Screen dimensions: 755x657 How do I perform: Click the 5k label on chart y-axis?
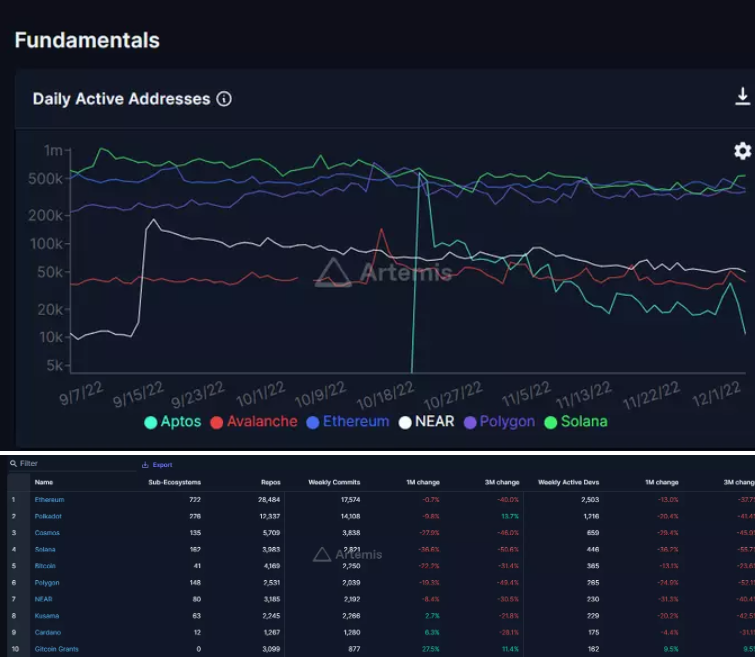(54, 366)
